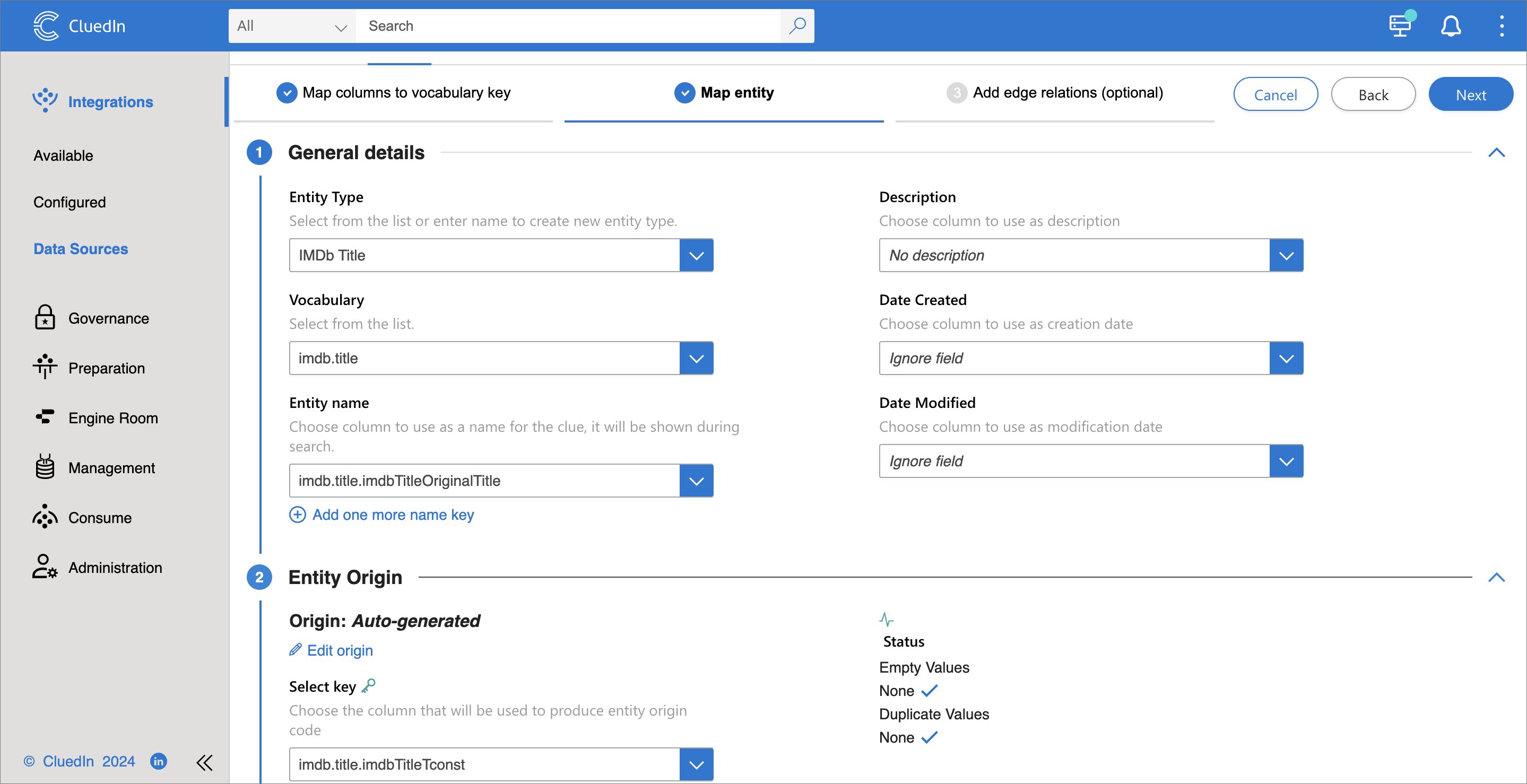The height and width of the screenshot is (784, 1527).
Task: Collapse the Entity Origin section
Action: click(x=1497, y=577)
